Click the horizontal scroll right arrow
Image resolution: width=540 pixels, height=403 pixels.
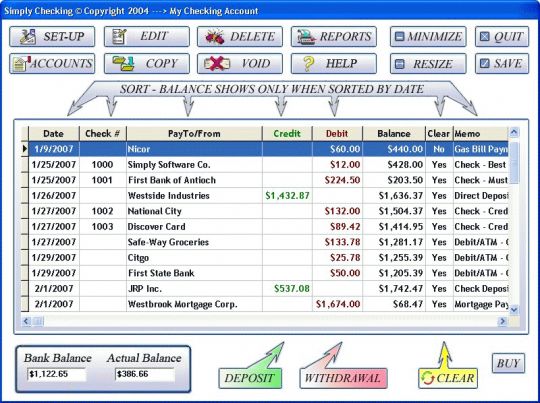502,321
